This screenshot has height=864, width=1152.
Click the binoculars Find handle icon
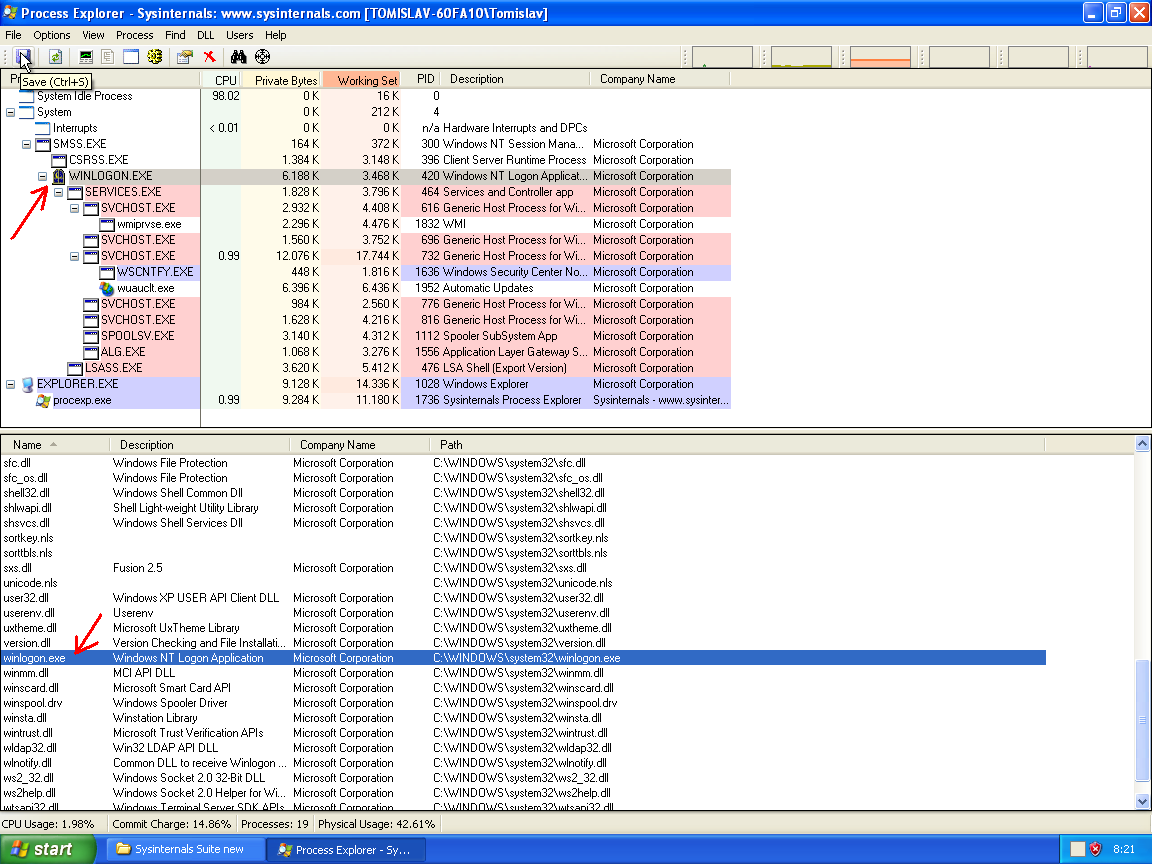[239, 57]
